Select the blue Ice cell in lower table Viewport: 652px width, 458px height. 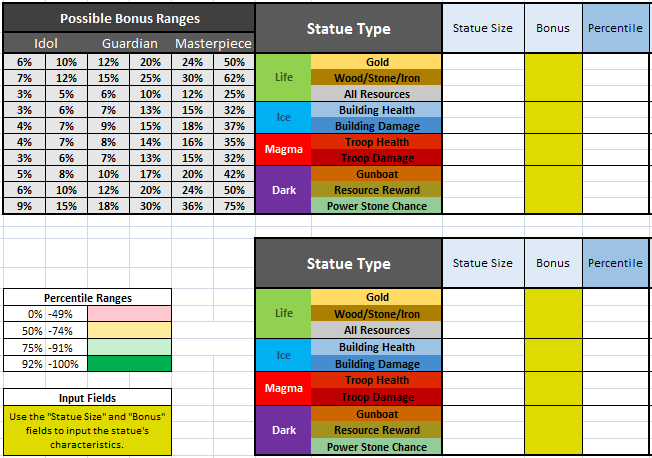pyautogui.click(x=283, y=355)
